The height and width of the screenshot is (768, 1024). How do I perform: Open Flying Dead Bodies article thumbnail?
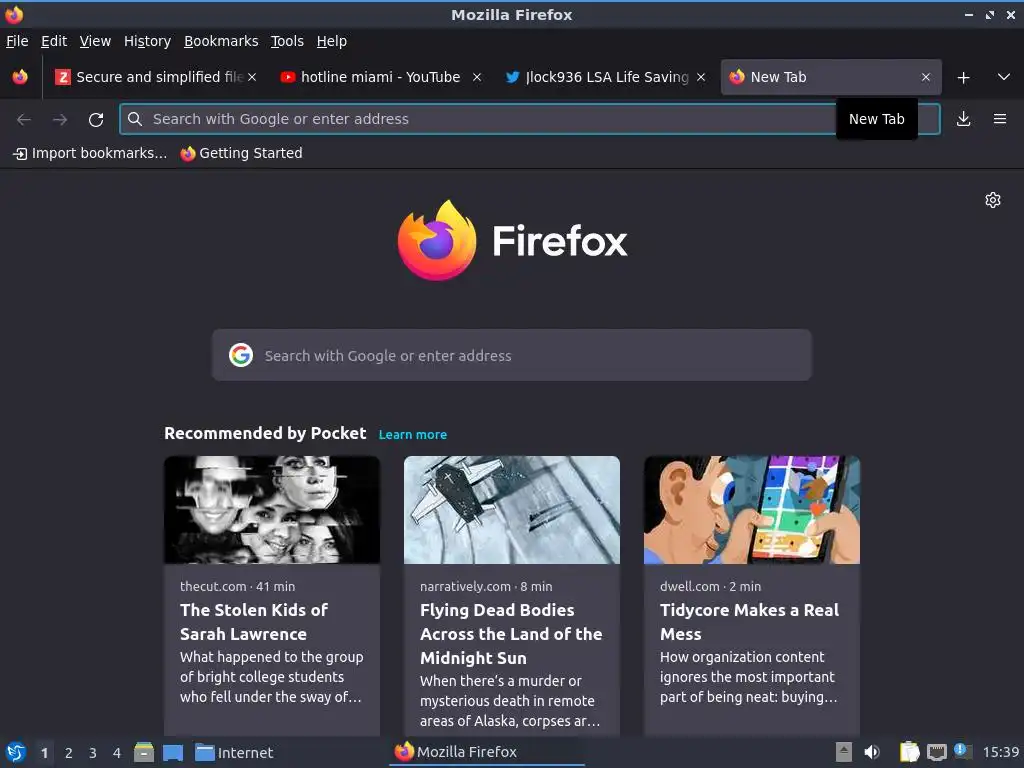[x=511, y=509]
